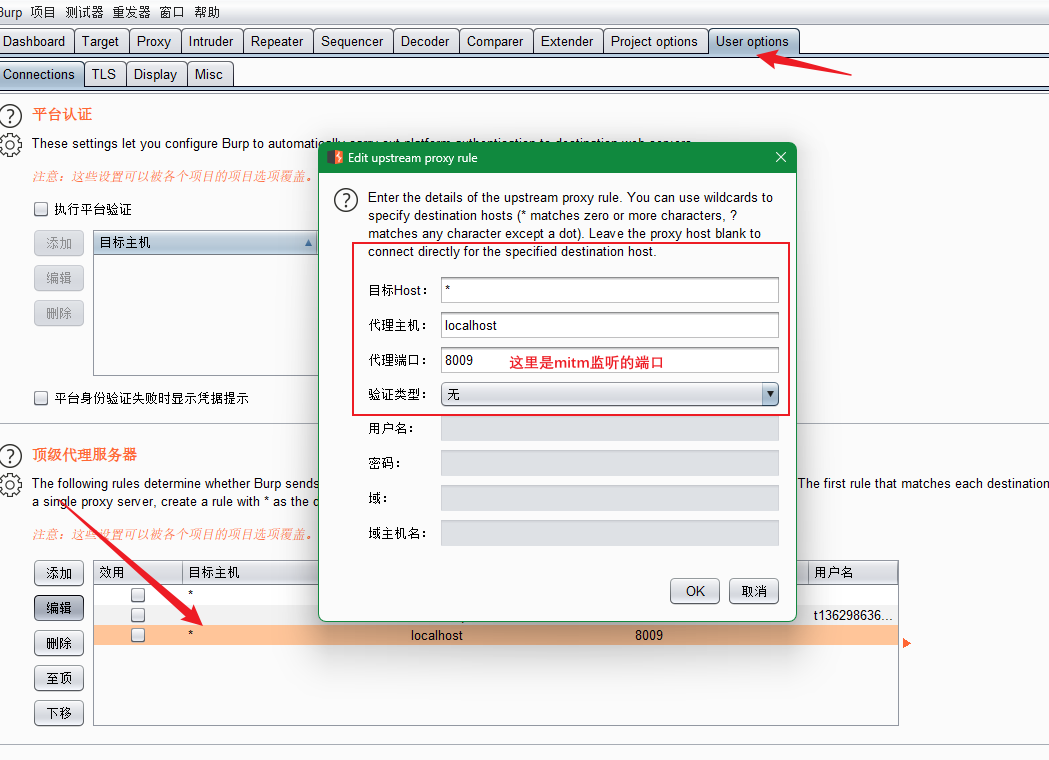Click the Burp logo icon in the dialog title bar
This screenshot has width=1049, height=760.
coord(335,157)
